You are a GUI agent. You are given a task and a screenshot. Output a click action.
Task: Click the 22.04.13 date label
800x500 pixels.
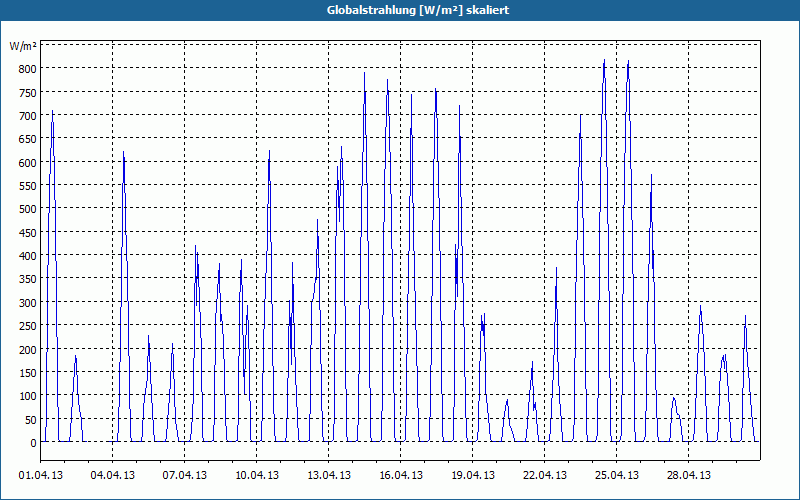[544, 476]
